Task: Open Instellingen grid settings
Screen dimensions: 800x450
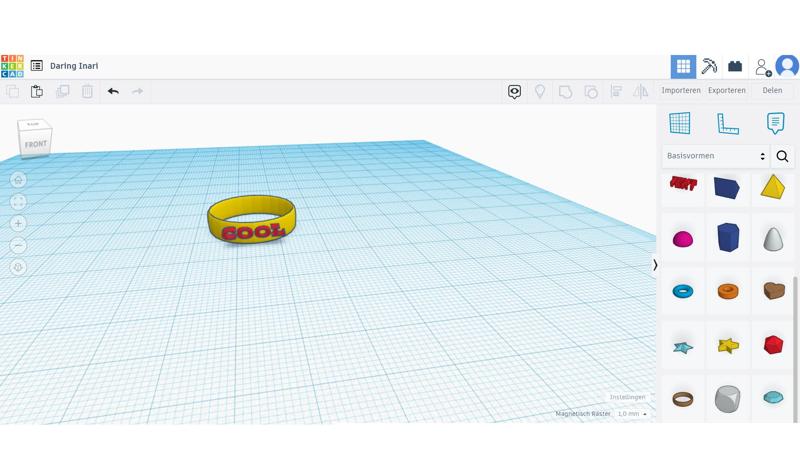Action: [x=628, y=397]
